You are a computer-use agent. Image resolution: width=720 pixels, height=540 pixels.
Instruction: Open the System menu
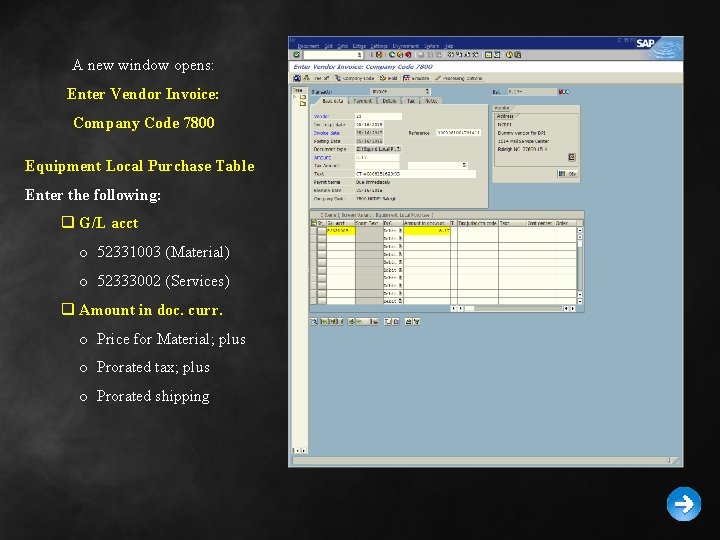(432, 46)
